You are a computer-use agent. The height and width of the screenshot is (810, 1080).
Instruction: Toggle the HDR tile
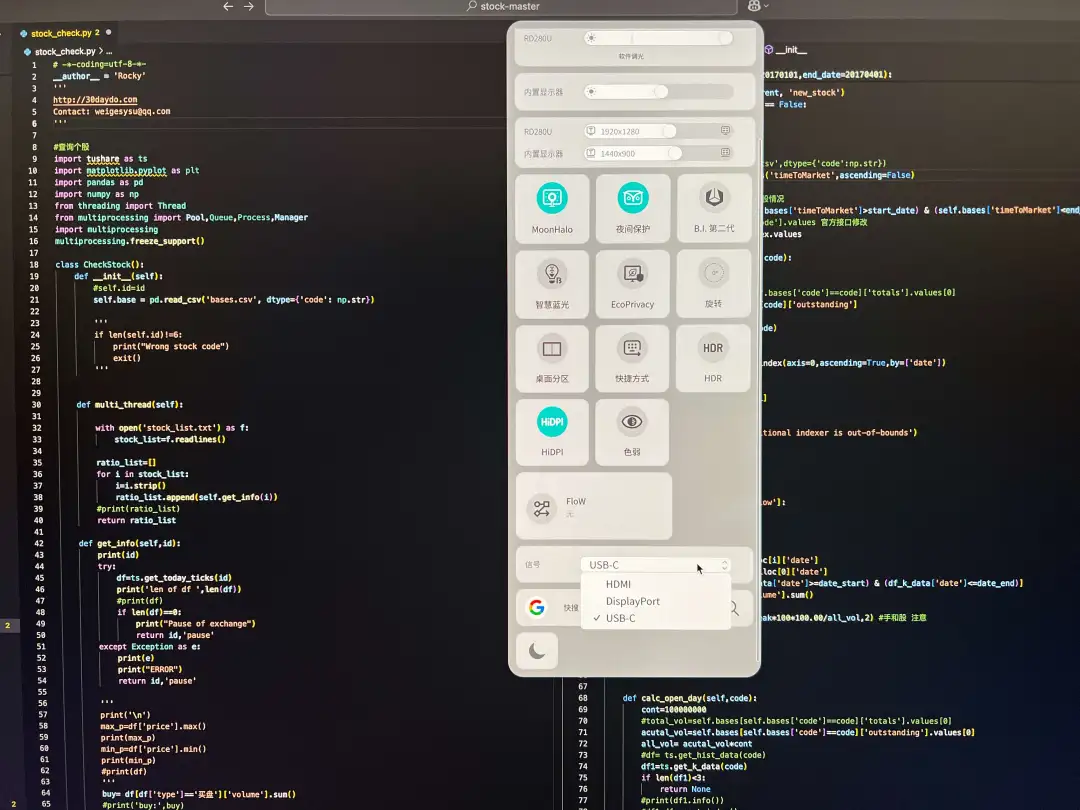(714, 358)
